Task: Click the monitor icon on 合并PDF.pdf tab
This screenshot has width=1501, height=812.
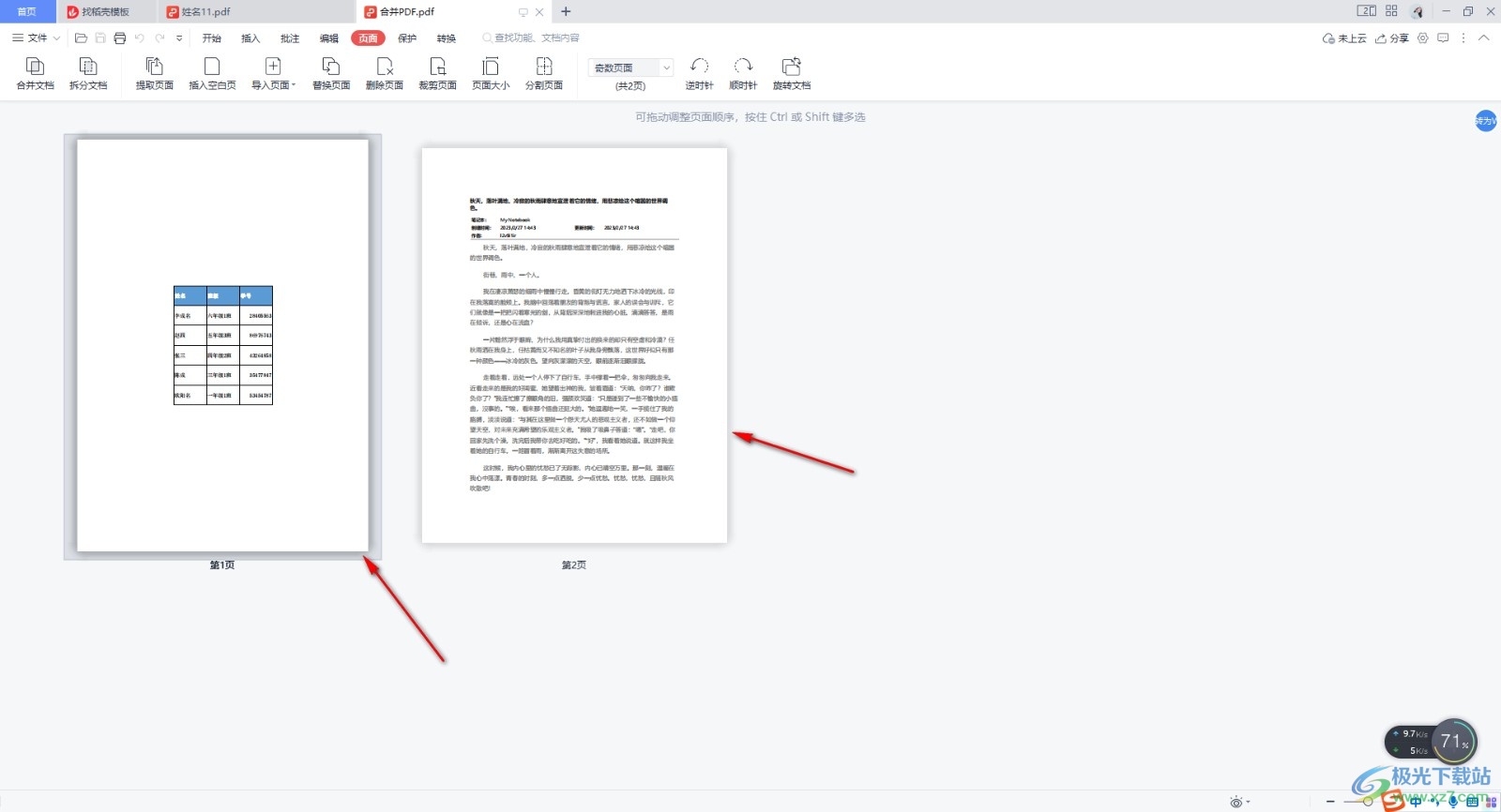Action: coord(523,12)
